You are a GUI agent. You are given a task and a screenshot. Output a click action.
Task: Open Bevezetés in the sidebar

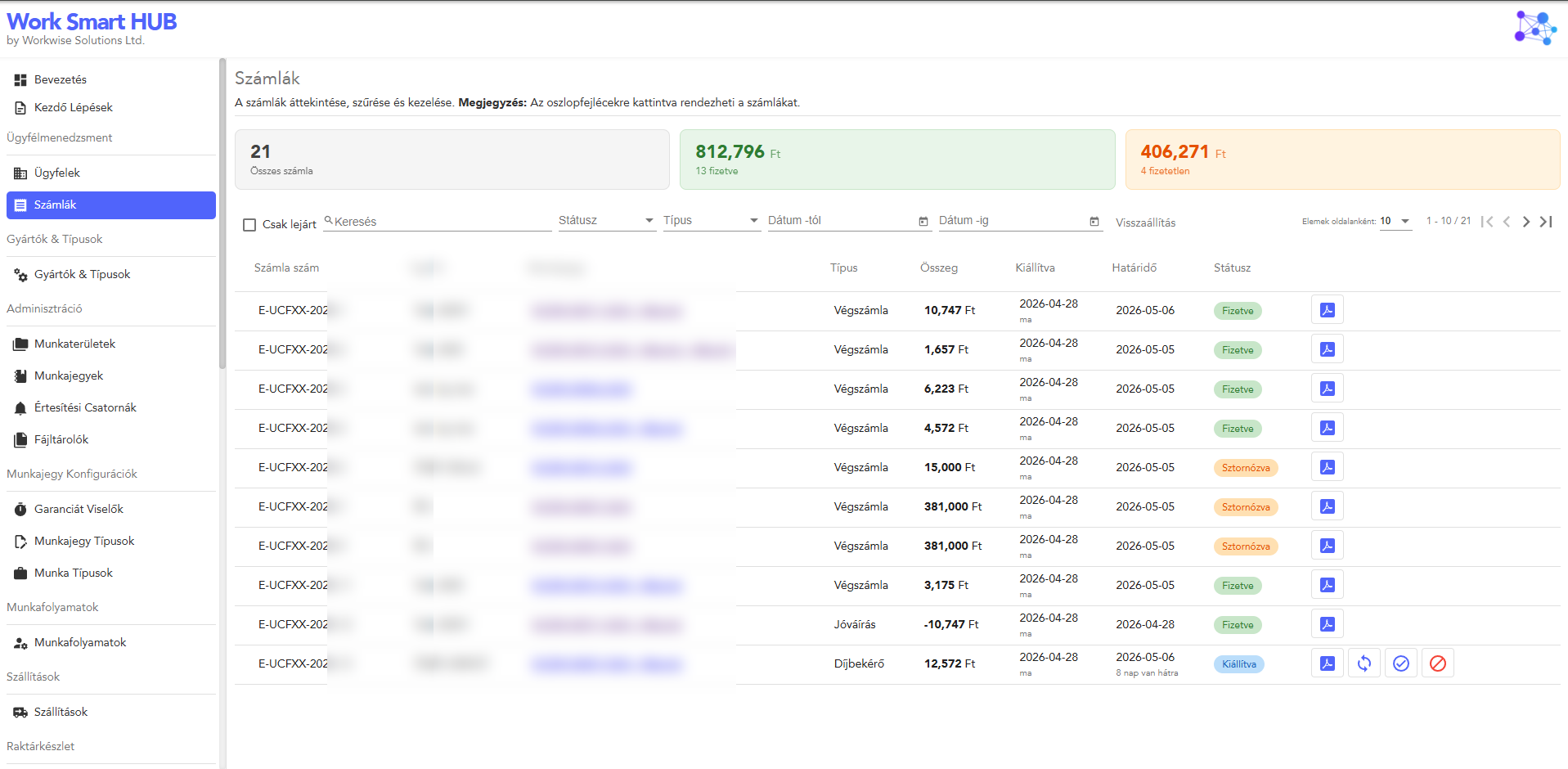click(x=111, y=79)
